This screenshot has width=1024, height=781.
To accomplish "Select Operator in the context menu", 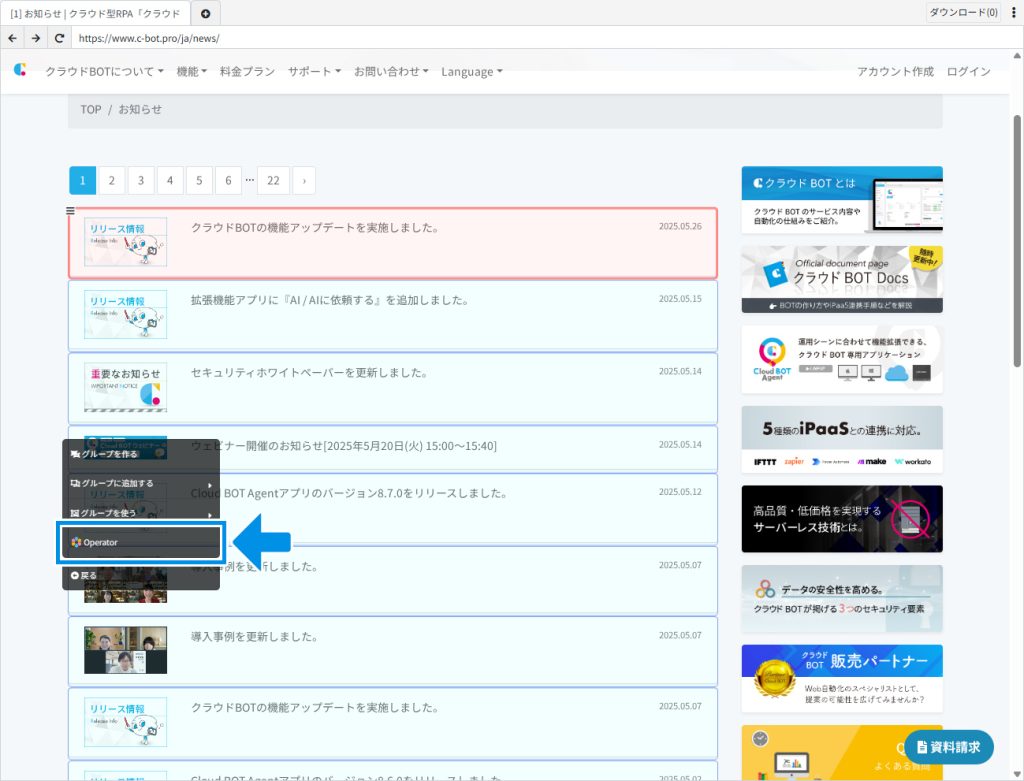I will tap(141, 543).
